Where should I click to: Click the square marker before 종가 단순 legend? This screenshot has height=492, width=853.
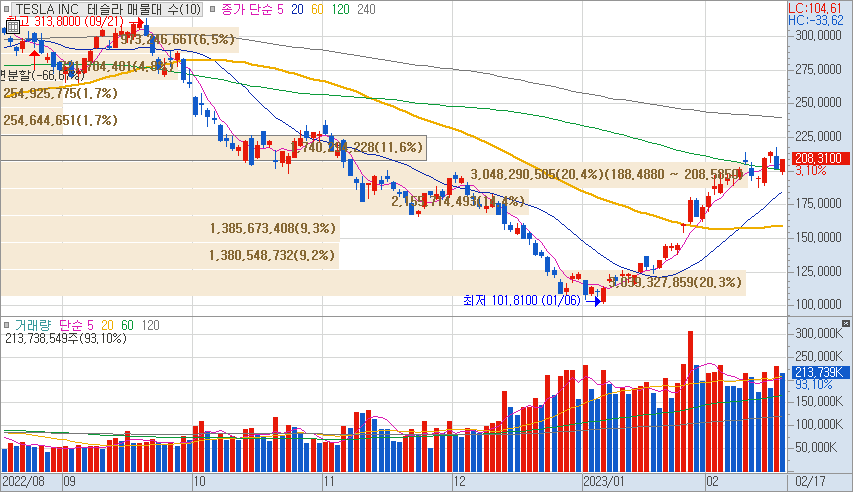coord(212,9)
